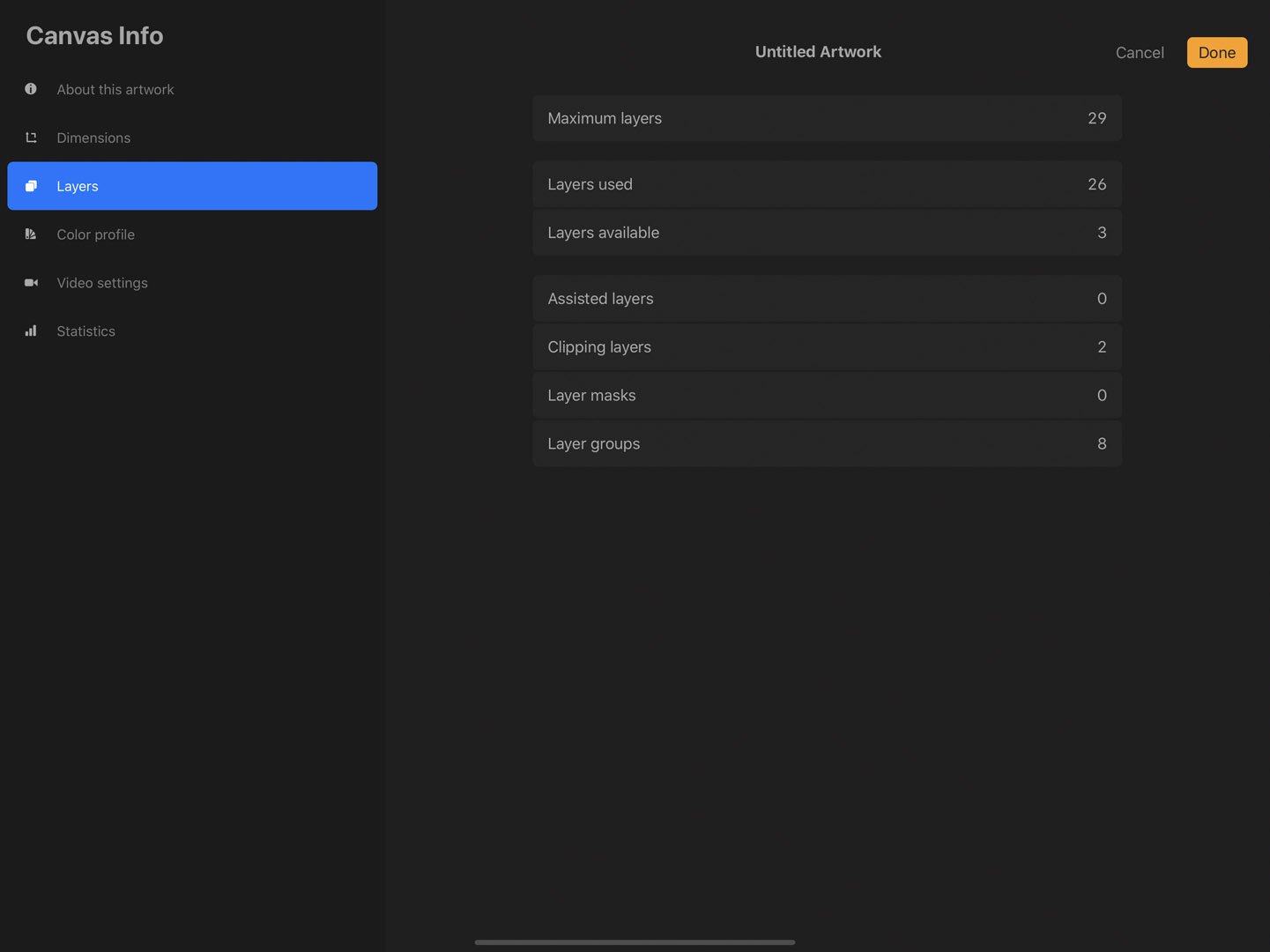
Task: Select the Clipping layers row
Action: [x=827, y=346]
